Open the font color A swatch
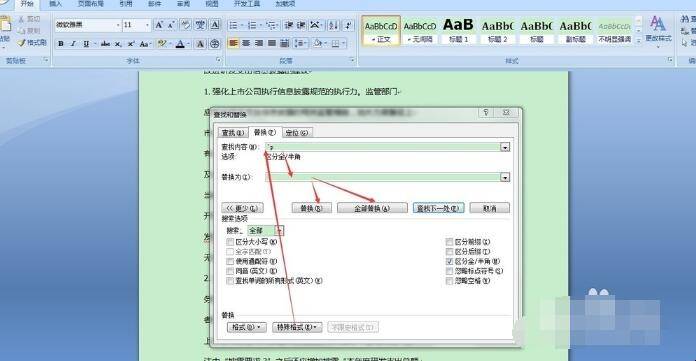 click(180, 44)
